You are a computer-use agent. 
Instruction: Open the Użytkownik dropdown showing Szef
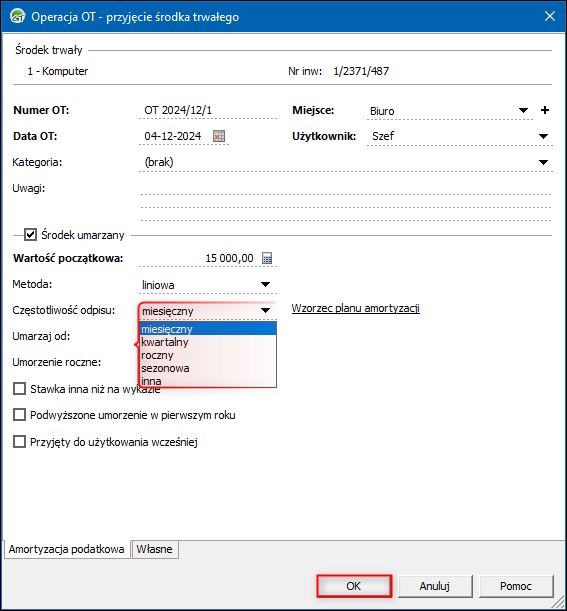(543, 136)
